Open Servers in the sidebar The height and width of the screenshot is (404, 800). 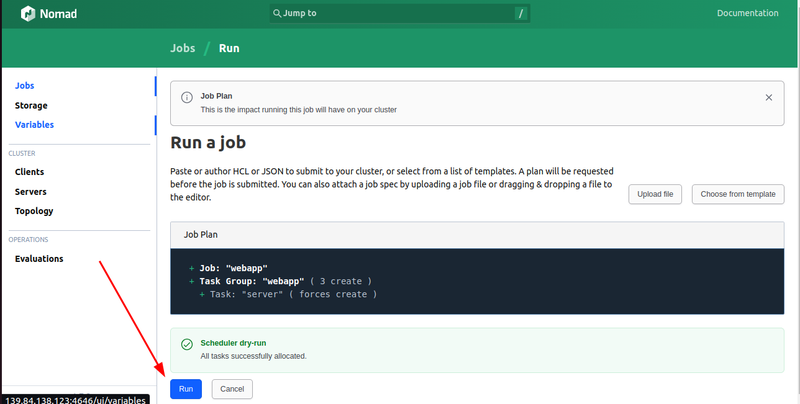[31, 192]
